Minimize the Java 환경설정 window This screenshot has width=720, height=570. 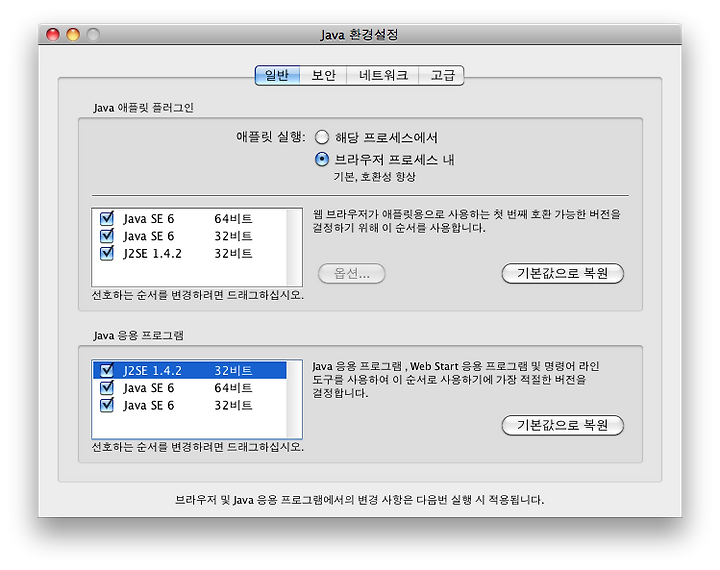click(73, 34)
